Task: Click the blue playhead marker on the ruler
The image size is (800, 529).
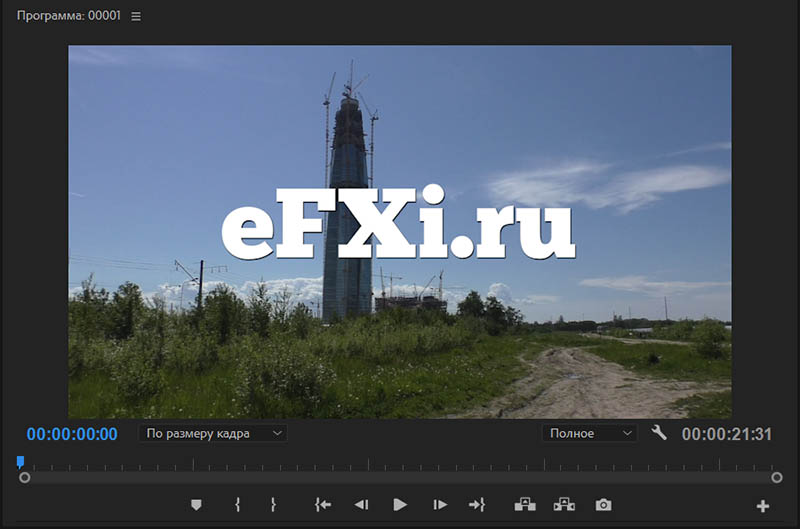Action: [x=20, y=462]
